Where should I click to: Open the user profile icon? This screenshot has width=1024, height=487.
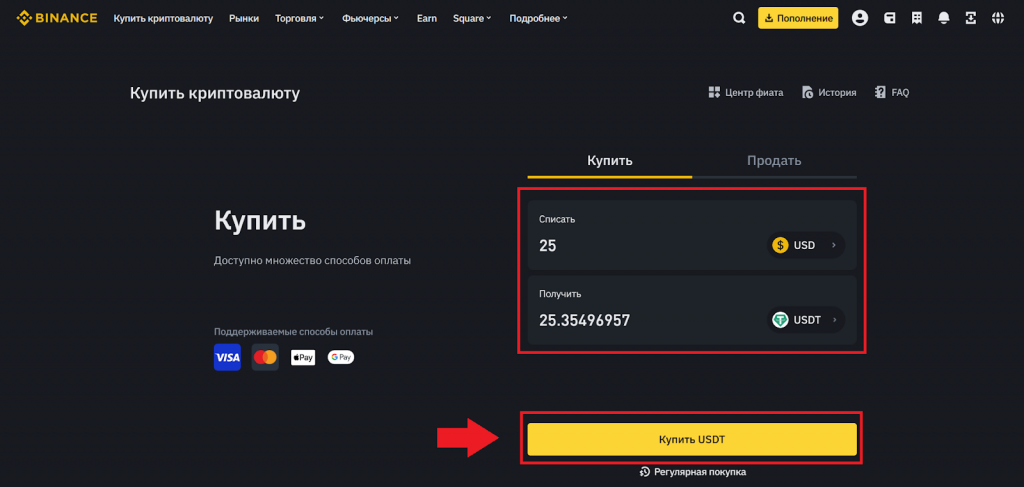click(x=860, y=18)
